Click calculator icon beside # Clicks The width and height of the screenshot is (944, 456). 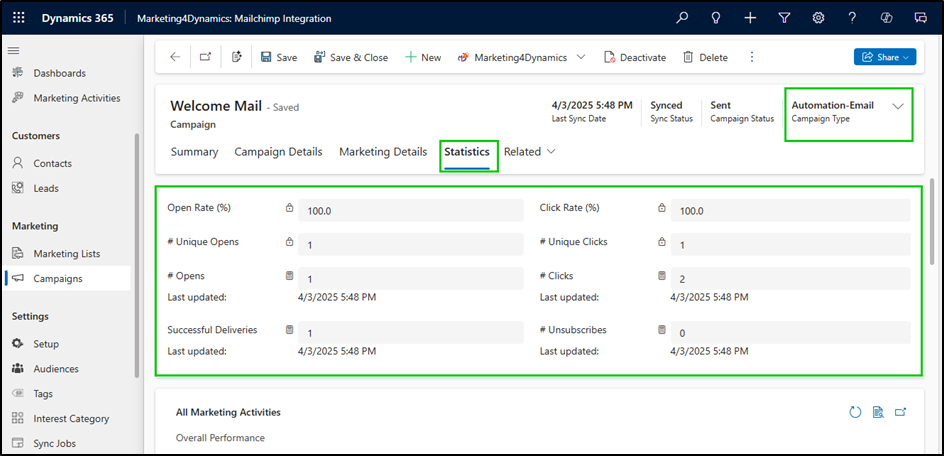(662, 276)
